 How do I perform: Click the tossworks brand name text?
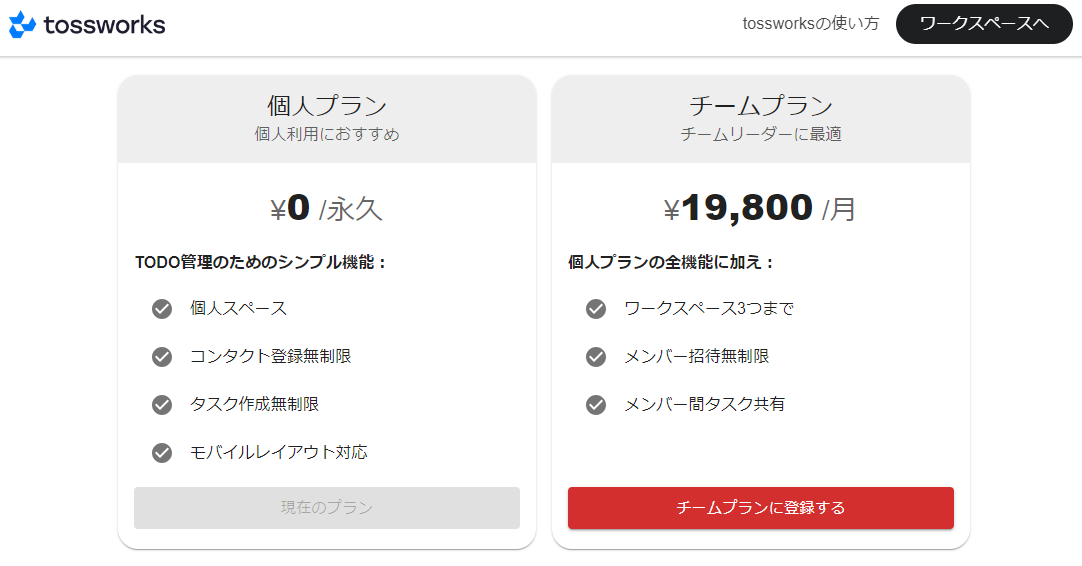105,25
